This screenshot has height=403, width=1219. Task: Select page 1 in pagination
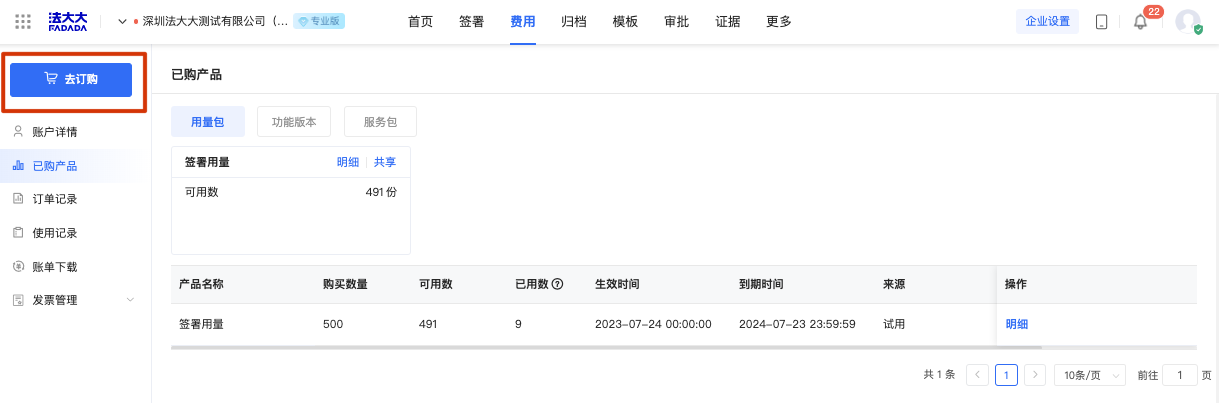pos(1007,375)
